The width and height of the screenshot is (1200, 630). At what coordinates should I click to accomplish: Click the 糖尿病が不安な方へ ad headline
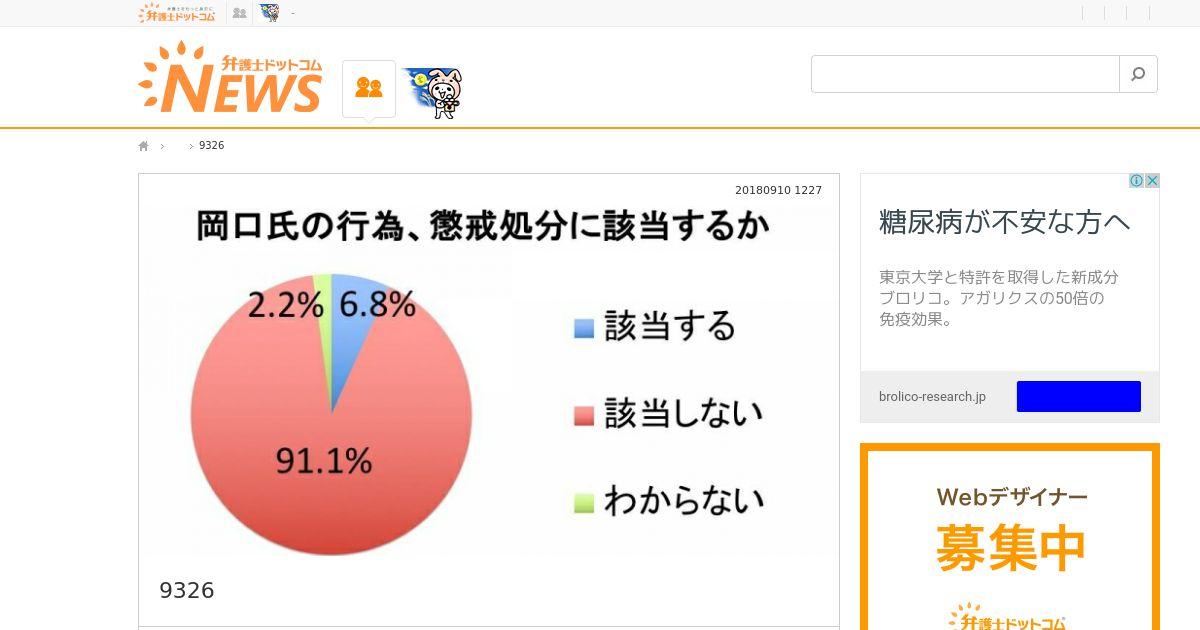tap(1005, 222)
